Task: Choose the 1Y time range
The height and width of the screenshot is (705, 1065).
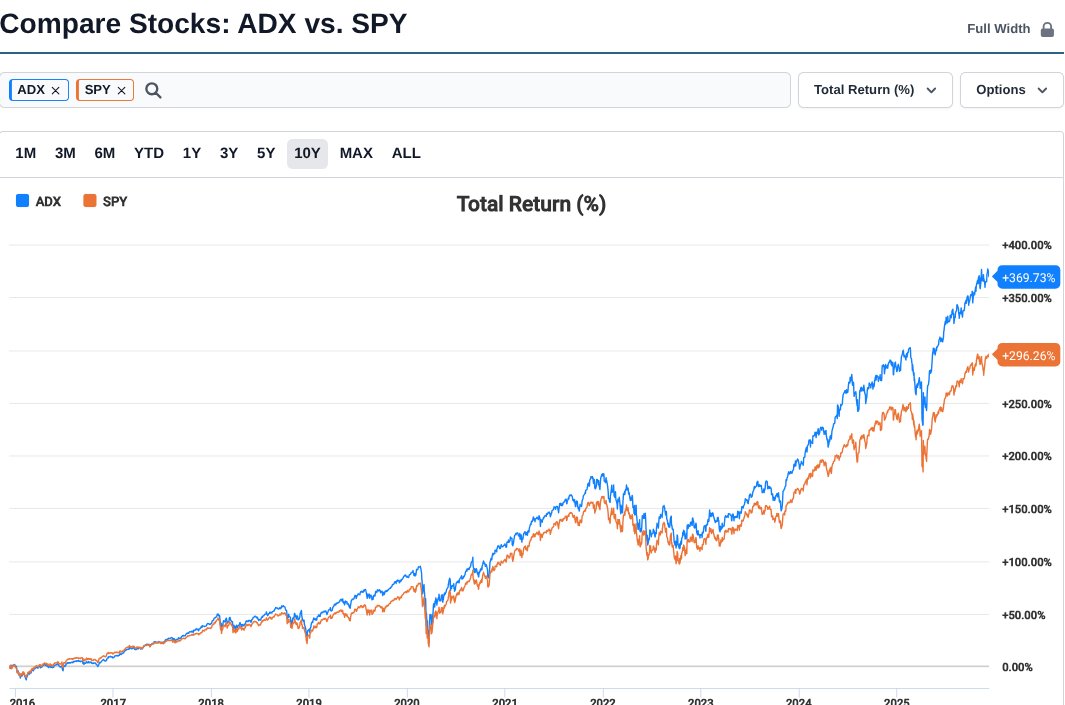Action: (x=192, y=153)
